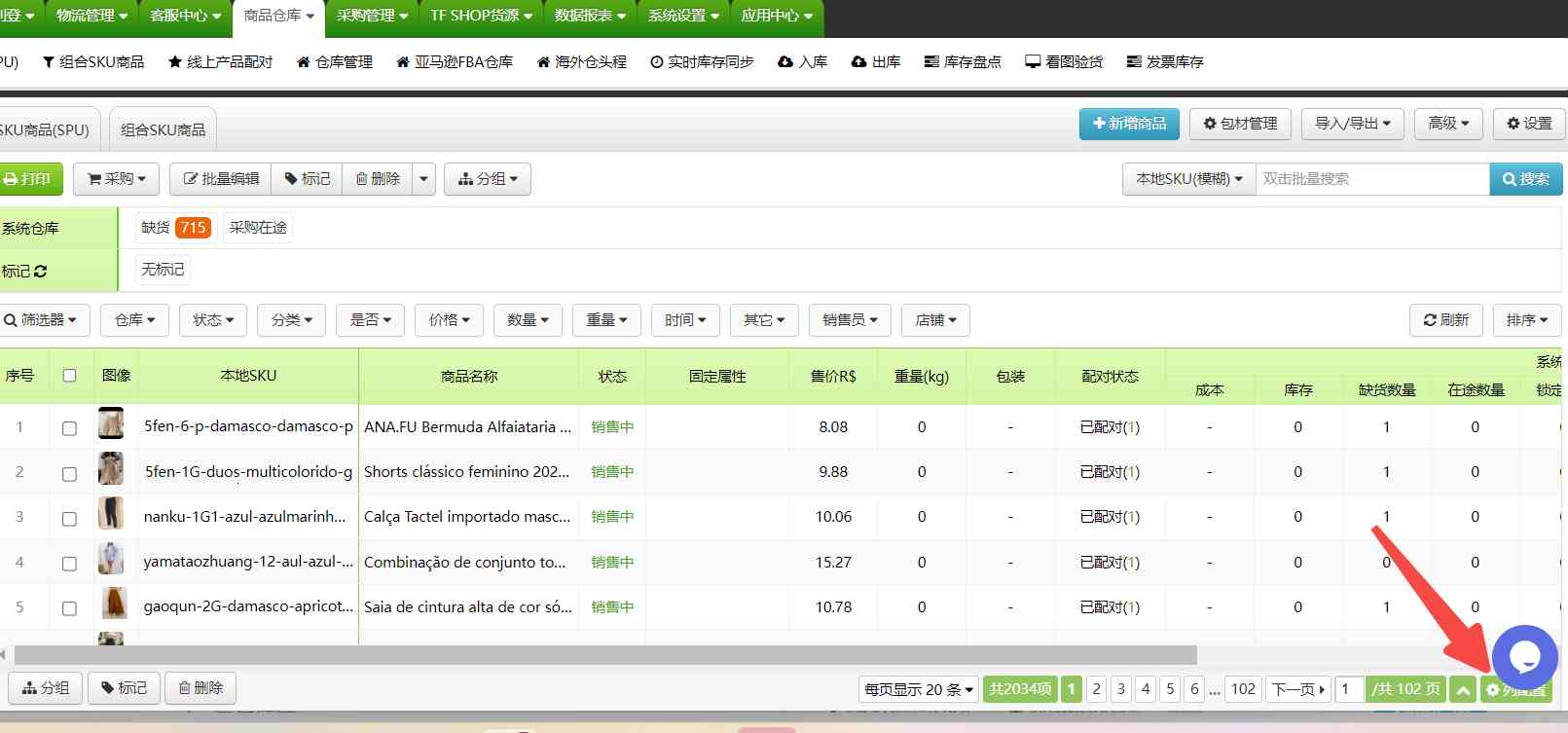Open 亚马逊FBA仓库 shortcut

[x=454, y=61]
